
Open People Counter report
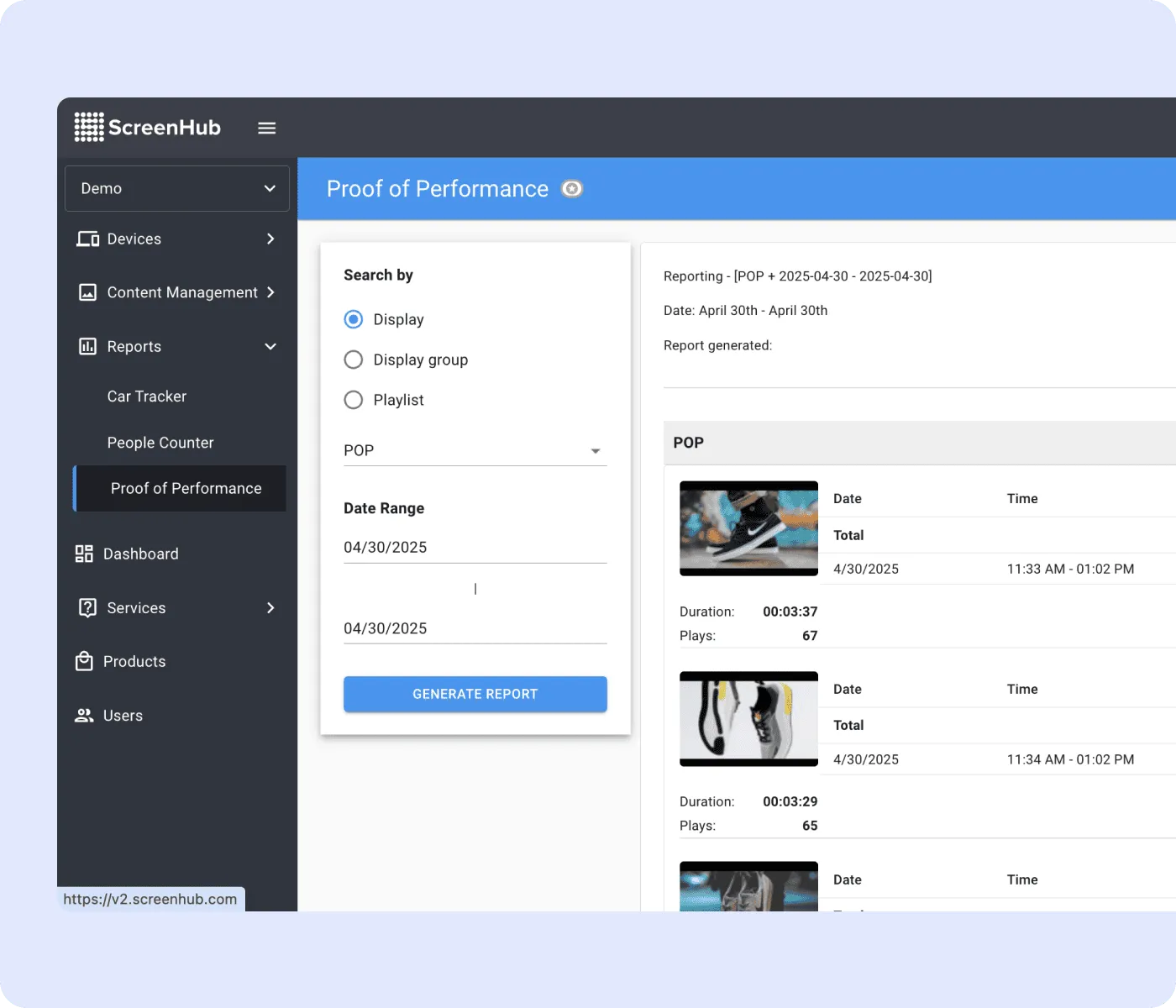tap(160, 443)
